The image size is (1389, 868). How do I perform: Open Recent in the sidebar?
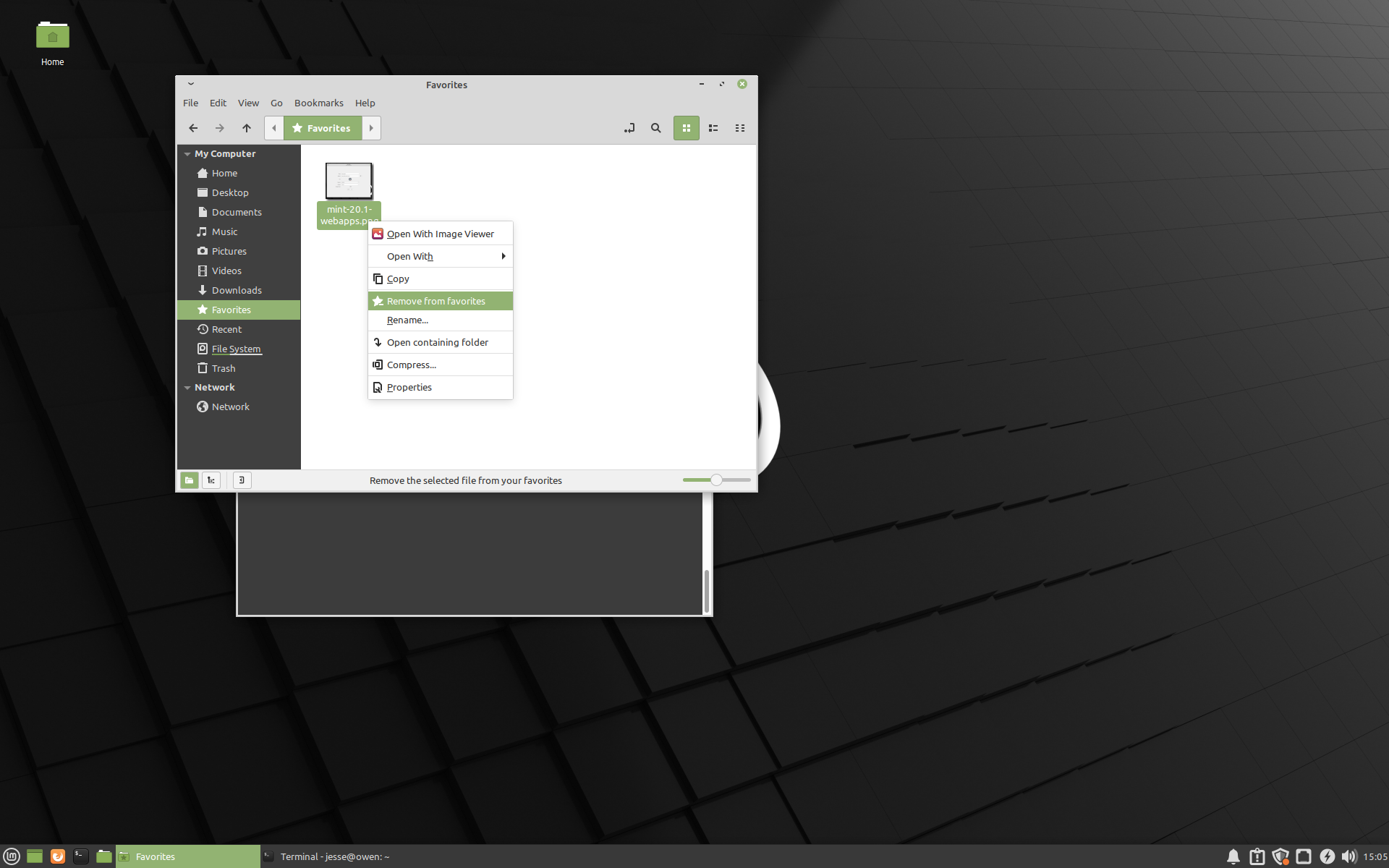point(239,329)
